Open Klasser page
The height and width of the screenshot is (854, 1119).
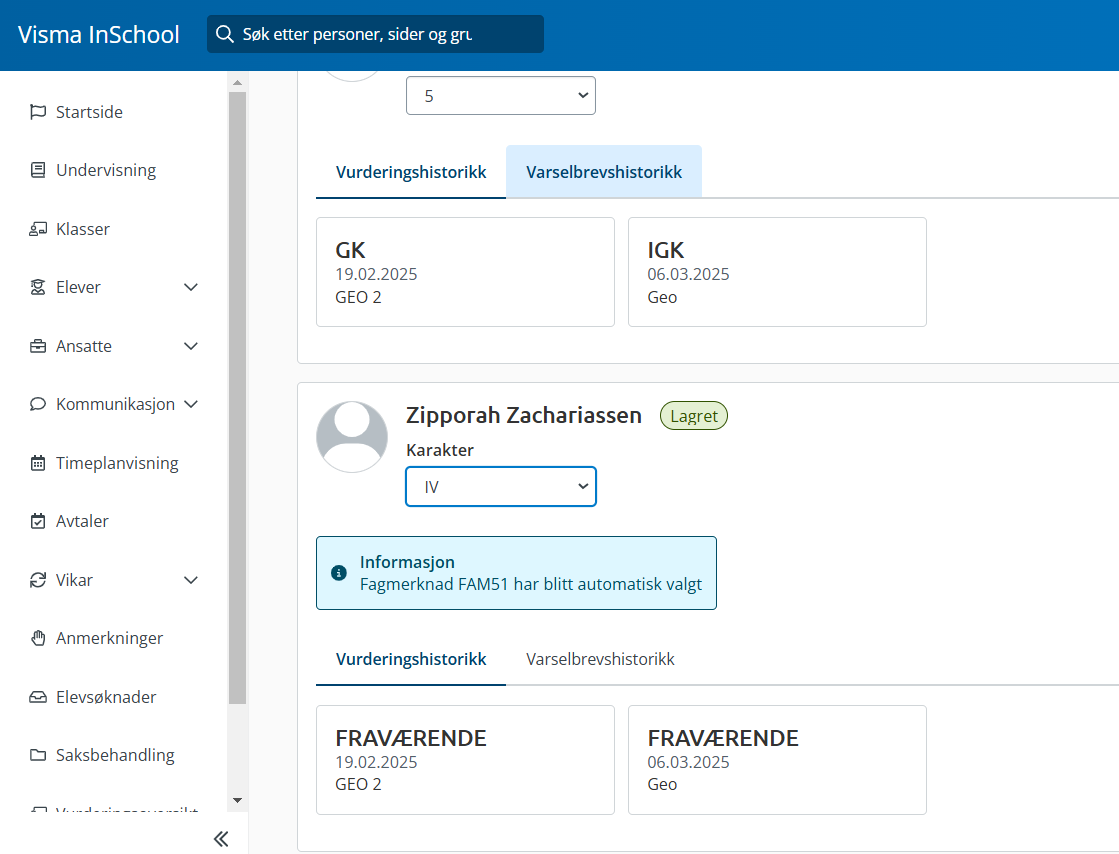coord(83,229)
